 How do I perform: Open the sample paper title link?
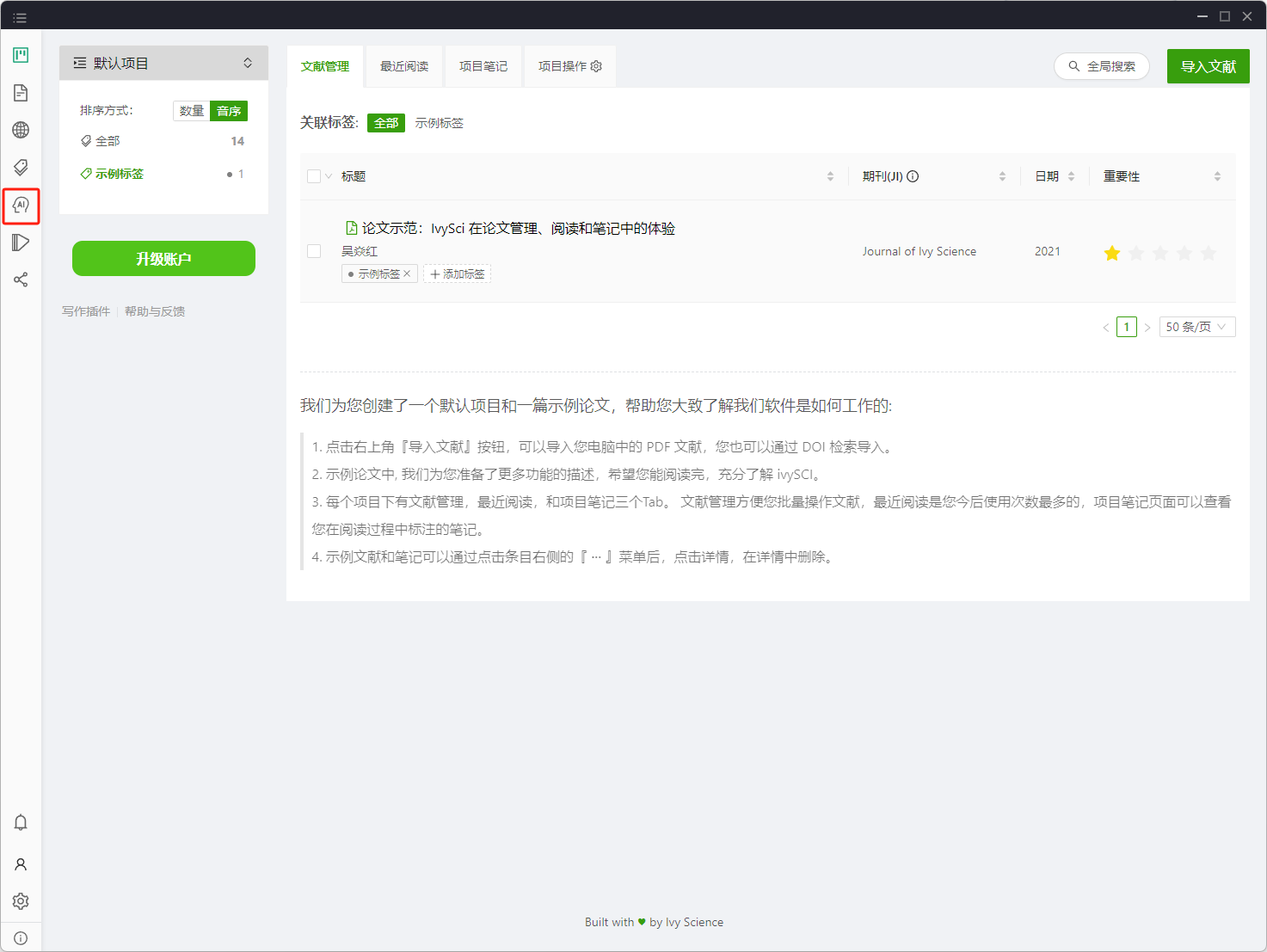tap(519, 228)
